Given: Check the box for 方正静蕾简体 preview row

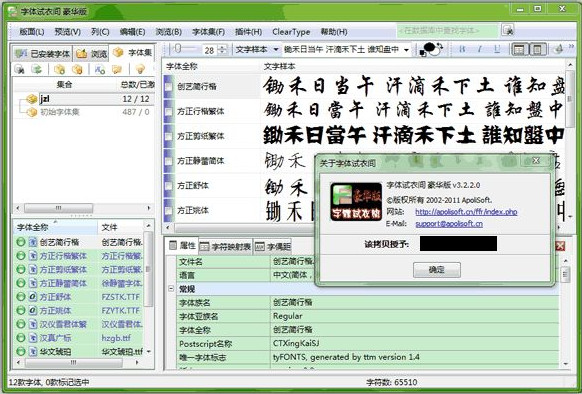Looking at the screenshot, I should (169, 161).
